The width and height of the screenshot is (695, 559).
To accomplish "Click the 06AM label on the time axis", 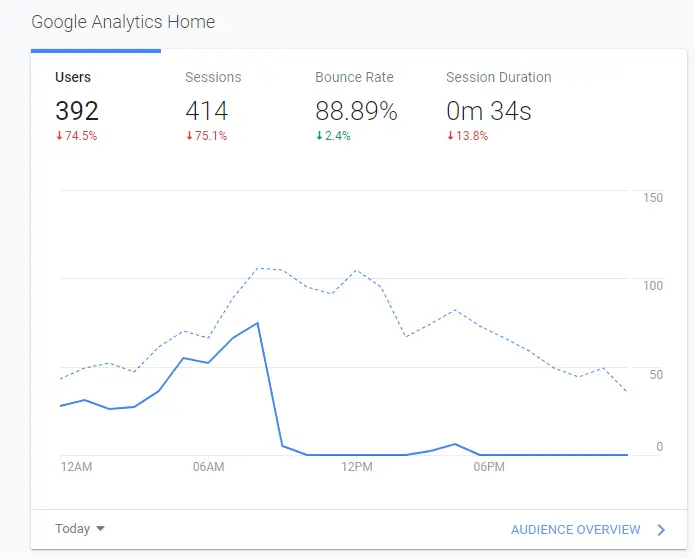I will tap(208, 467).
